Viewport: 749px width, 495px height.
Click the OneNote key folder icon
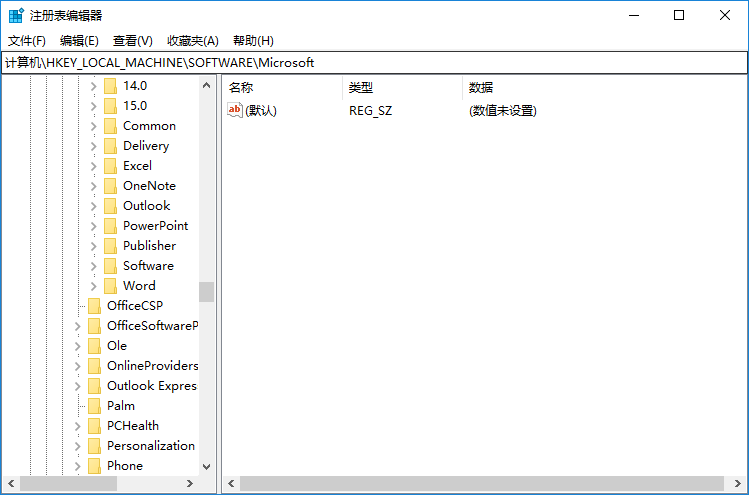110,186
